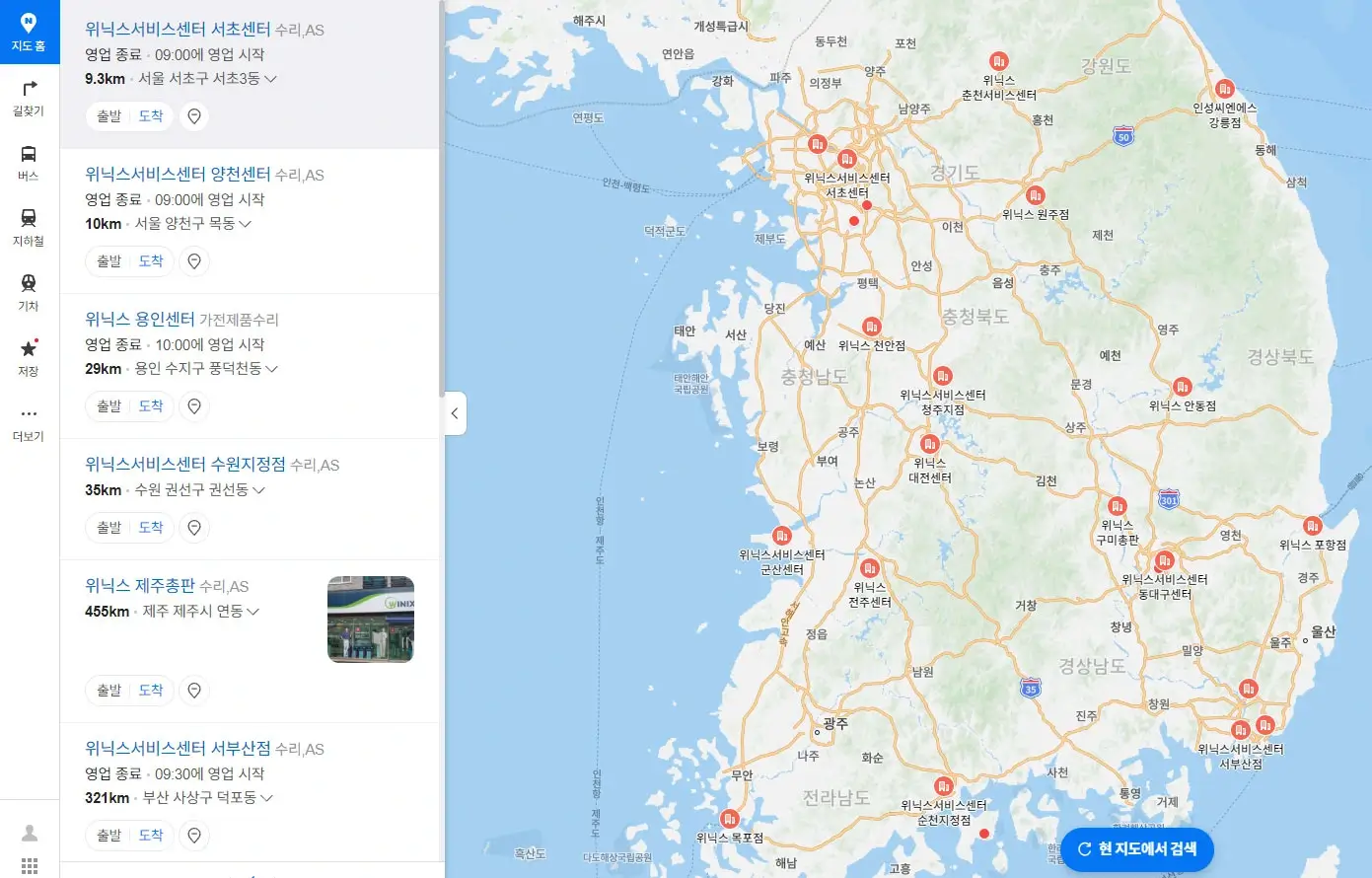Collapse the search results side panel
The image size is (1372, 878).
point(455,413)
